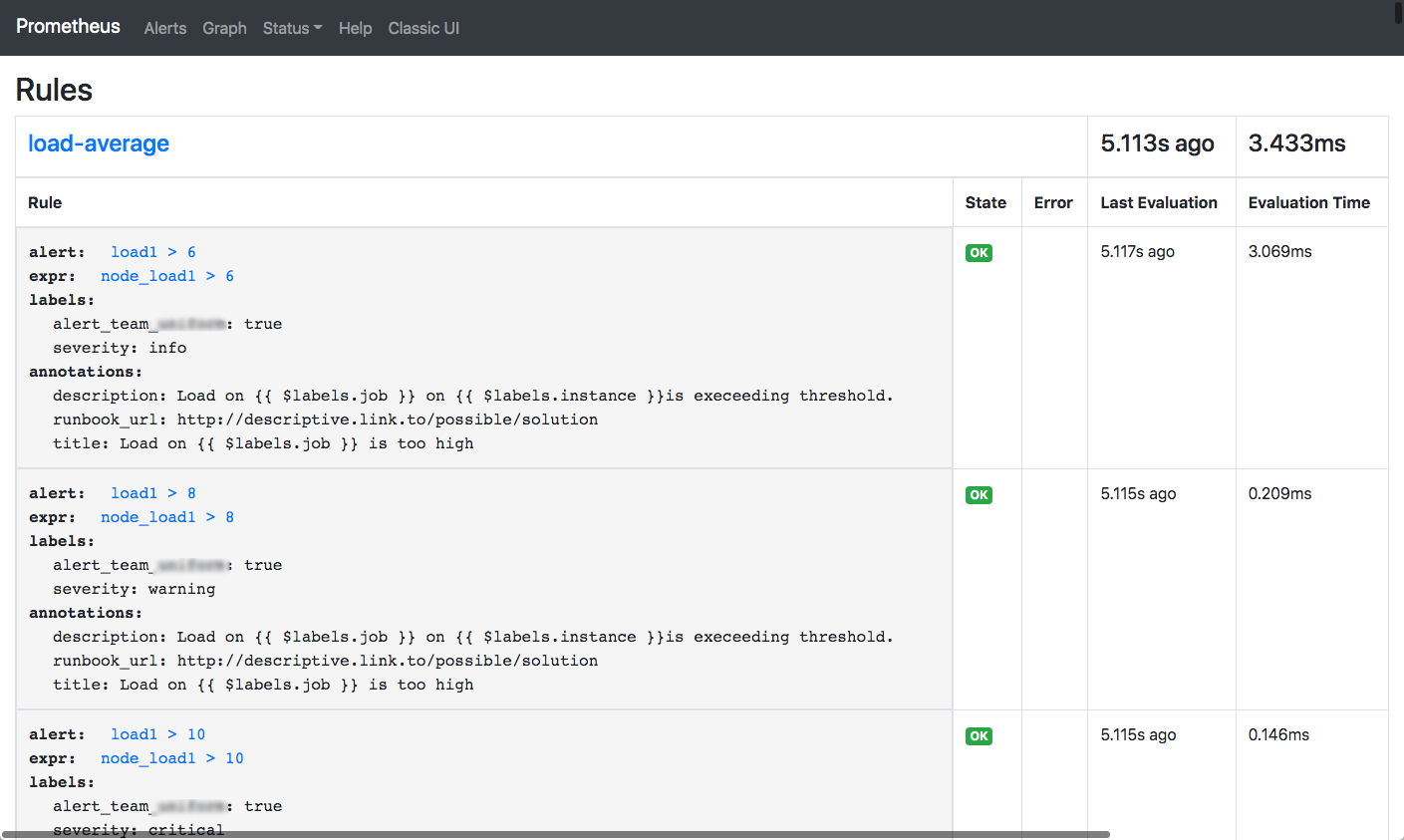This screenshot has height=840, width=1404.
Task: Switch to Classic UI
Action: click(x=423, y=28)
